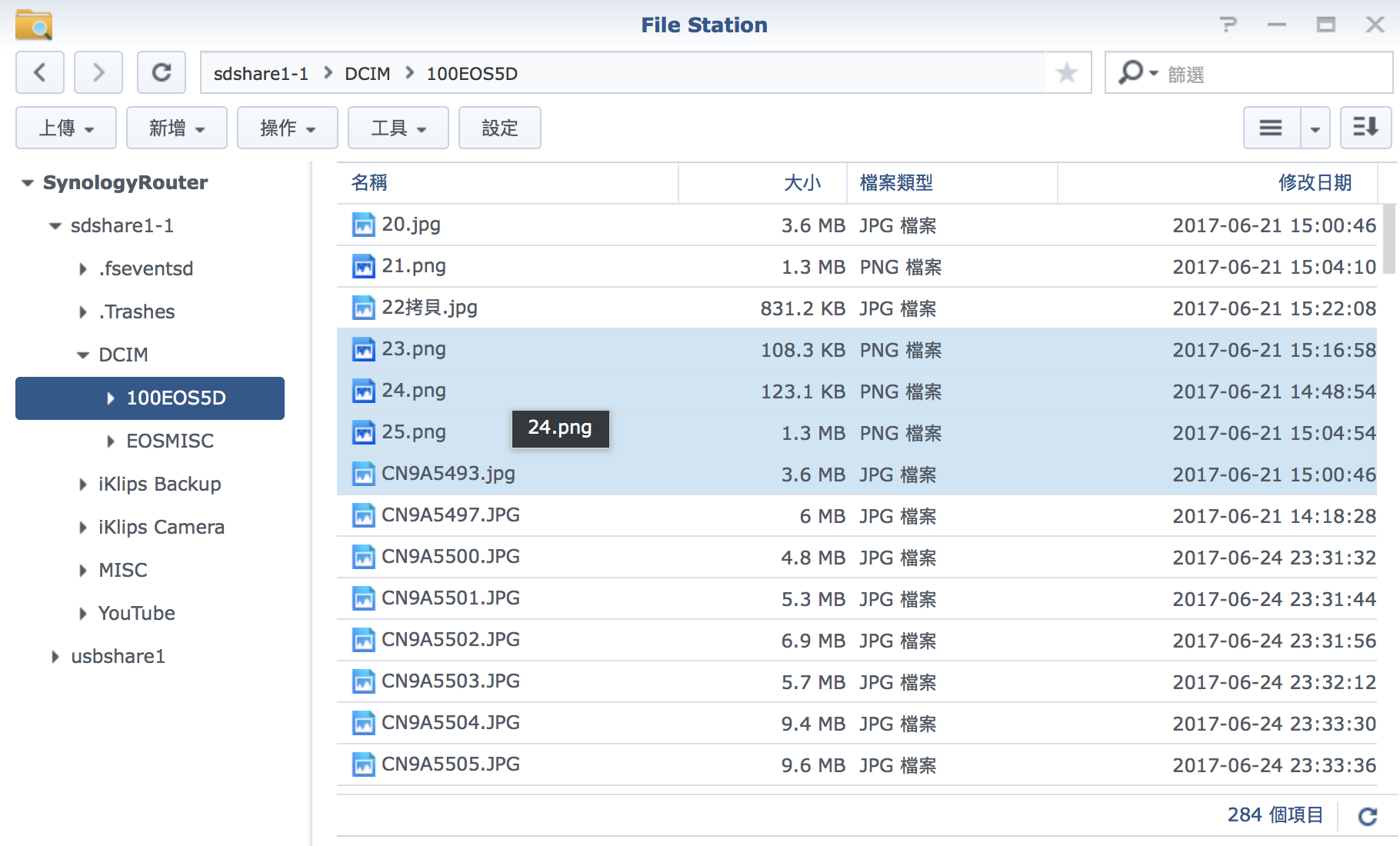This screenshot has height=846, width=1400.
Task: Open view mode dropdown arrow
Action: [x=1315, y=128]
